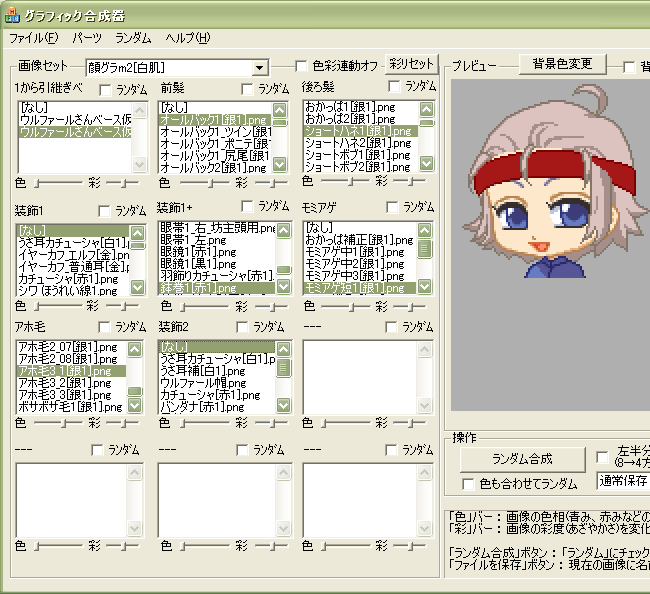Click scroll-down arrow in 装飾1+ list
650x594 pixels.
(284, 286)
